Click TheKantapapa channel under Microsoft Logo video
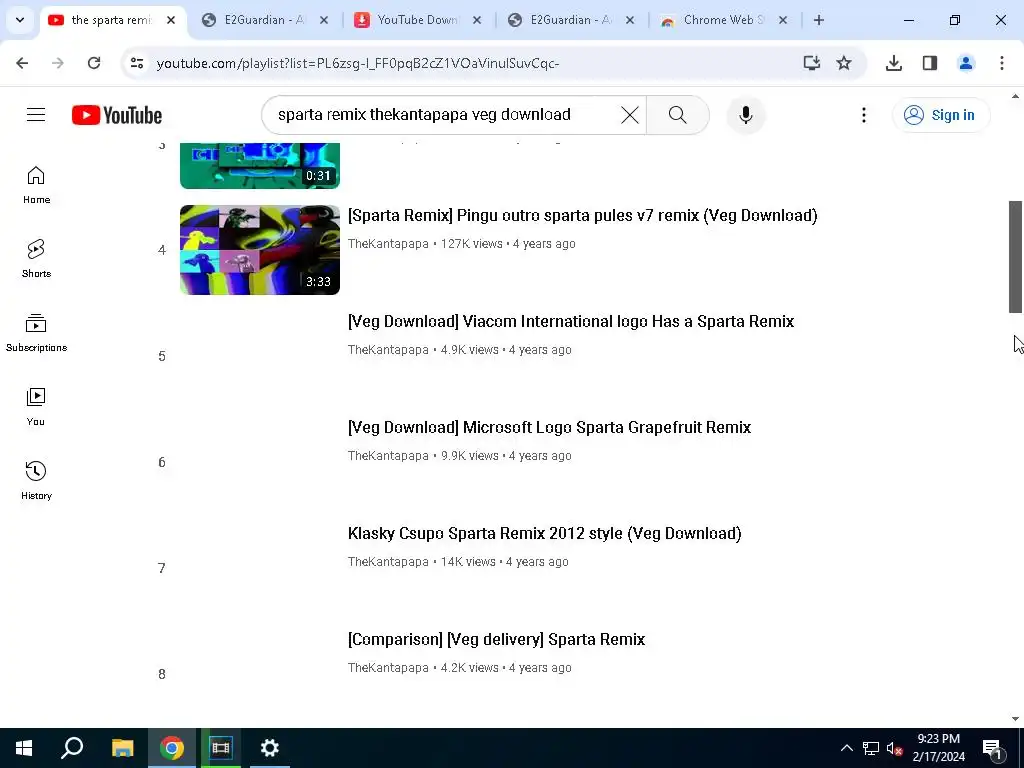Screen dimensions: 1024x768 coord(388,456)
